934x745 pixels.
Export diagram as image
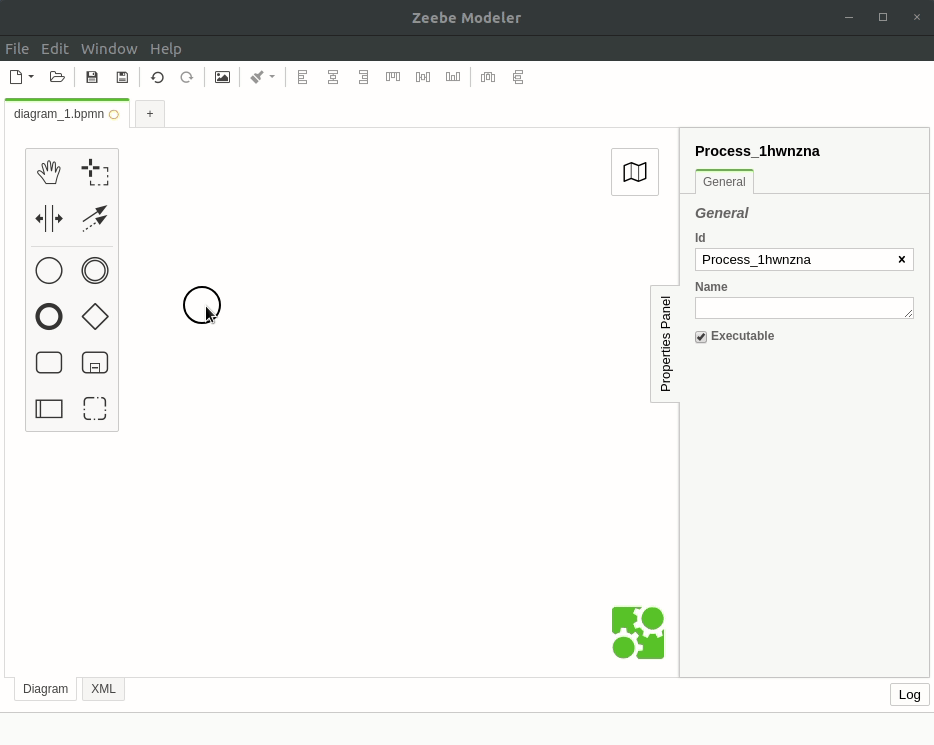[x=222, y=77]
